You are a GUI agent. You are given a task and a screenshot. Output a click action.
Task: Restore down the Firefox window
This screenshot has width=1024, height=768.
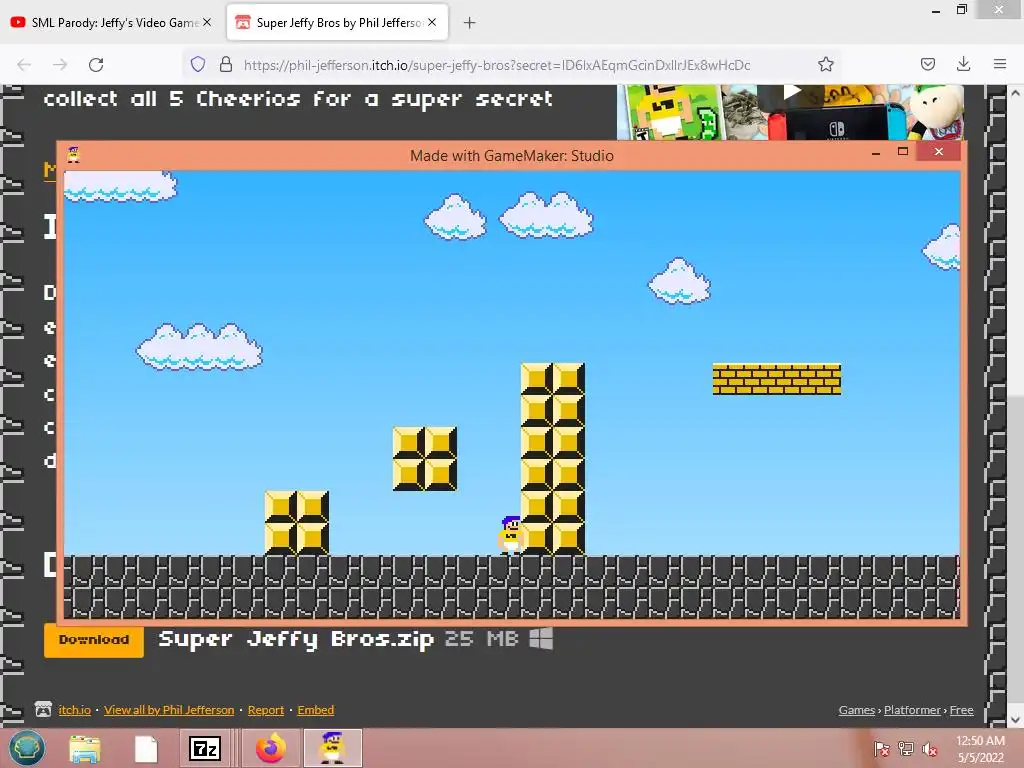tap(962, 9)
